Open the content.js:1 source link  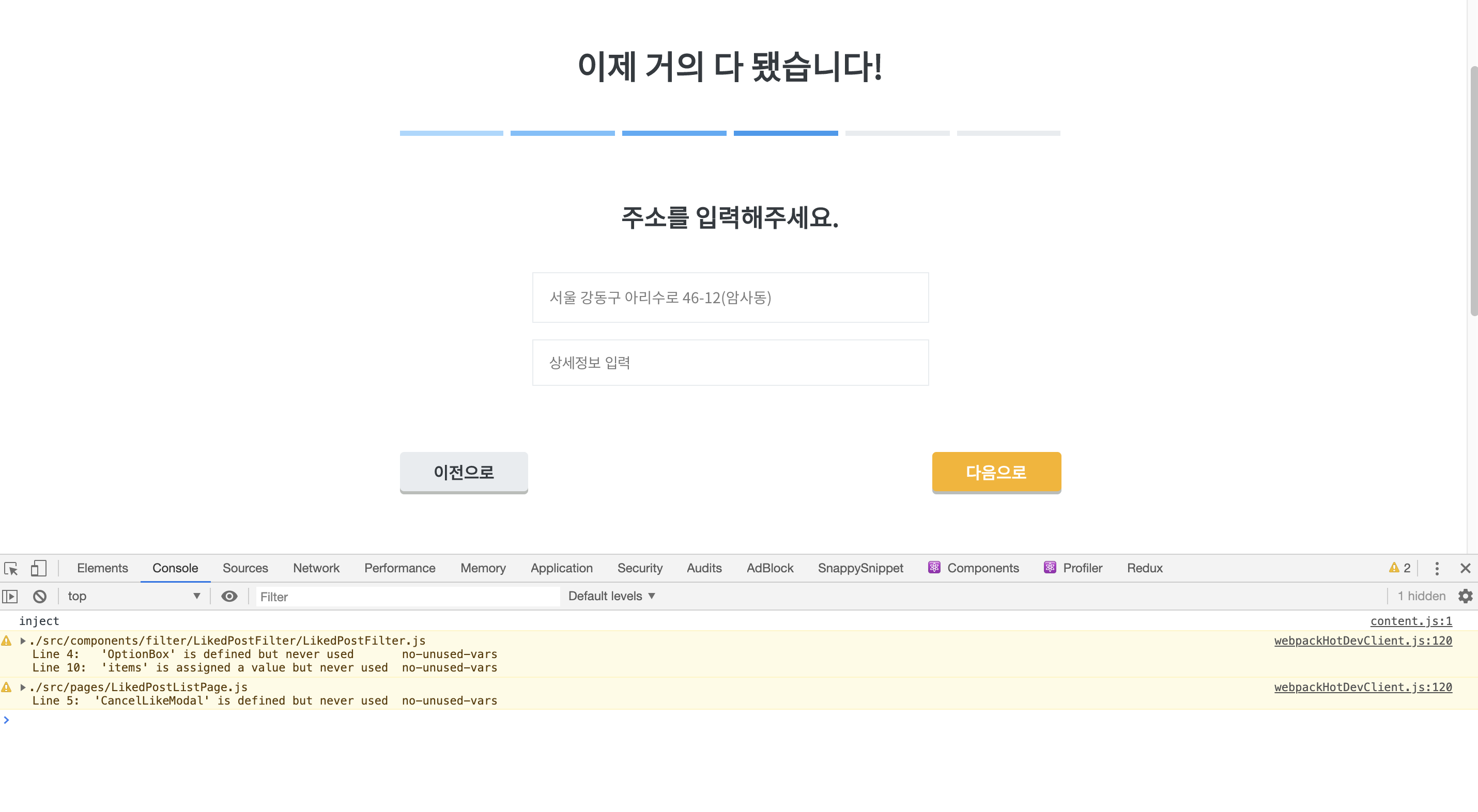point(1411,621)
